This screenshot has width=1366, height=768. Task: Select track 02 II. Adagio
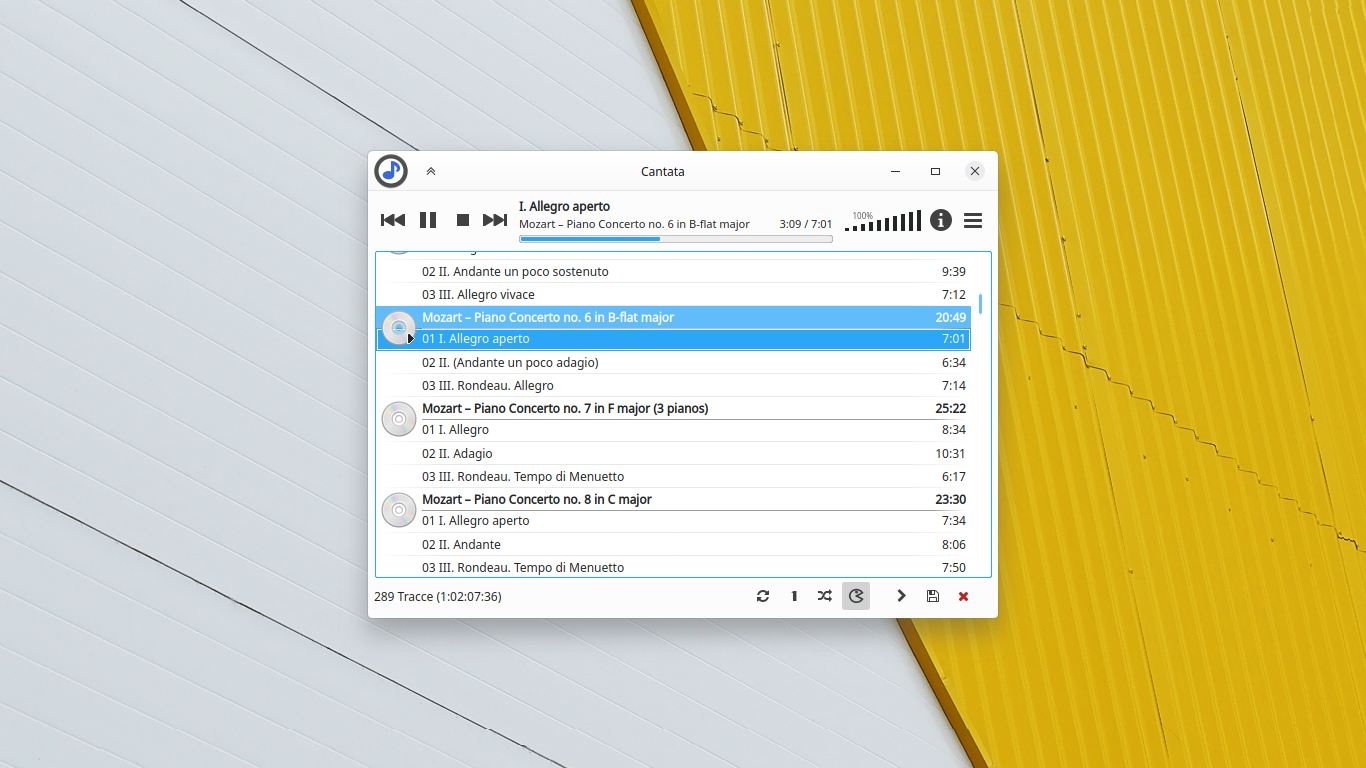pyautogui.click(x=673, y=453)
